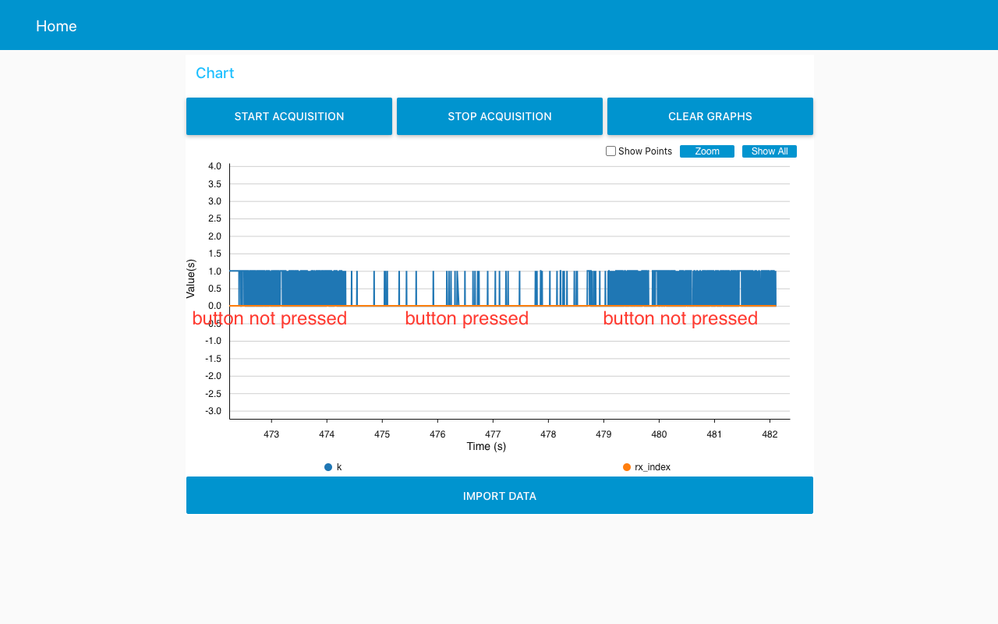Click the Chart heading text
This screenshot has height=624, width=998.
214,73
